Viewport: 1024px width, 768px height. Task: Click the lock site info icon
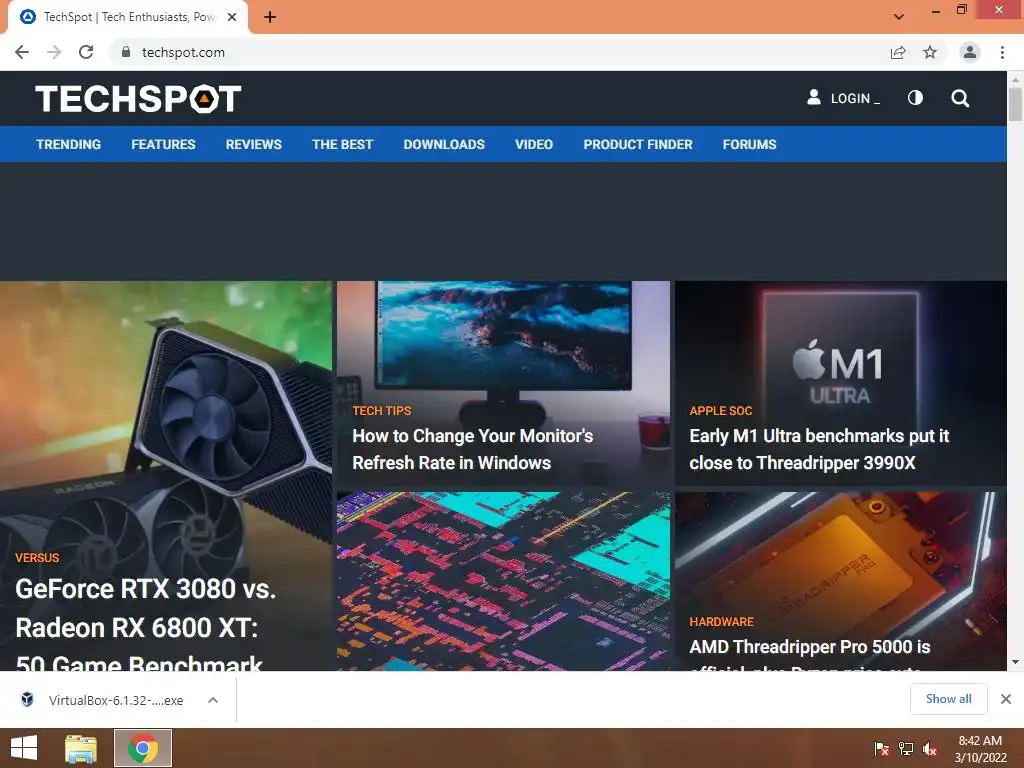126,52
